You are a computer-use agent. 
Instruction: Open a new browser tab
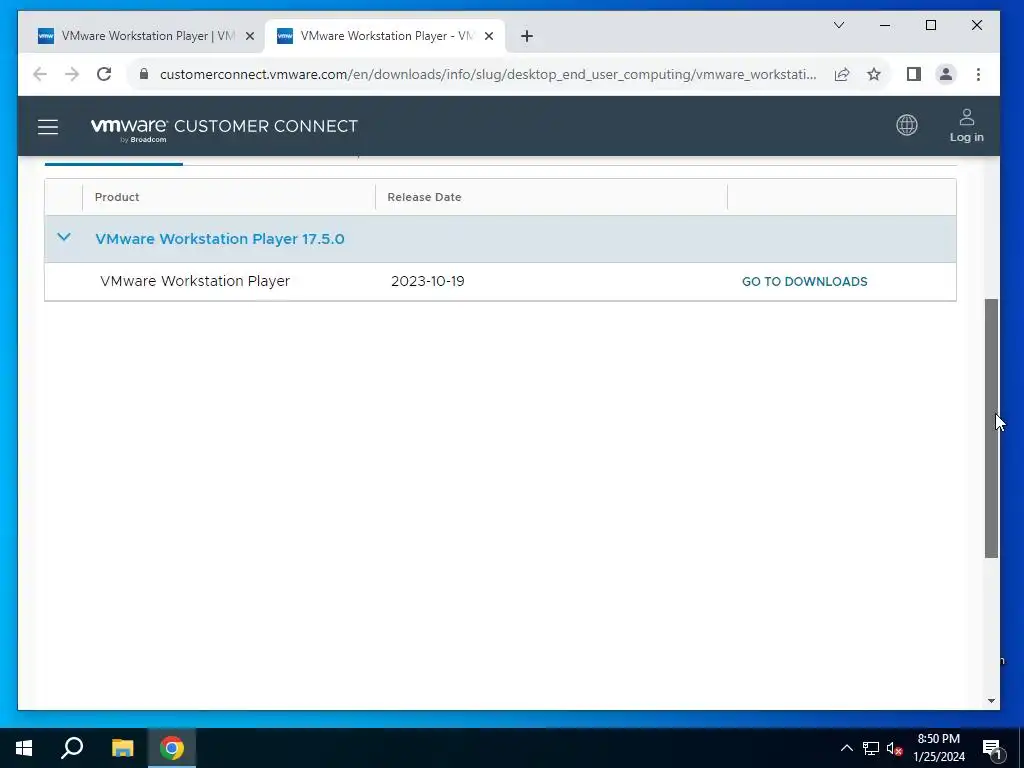point(527,36)
